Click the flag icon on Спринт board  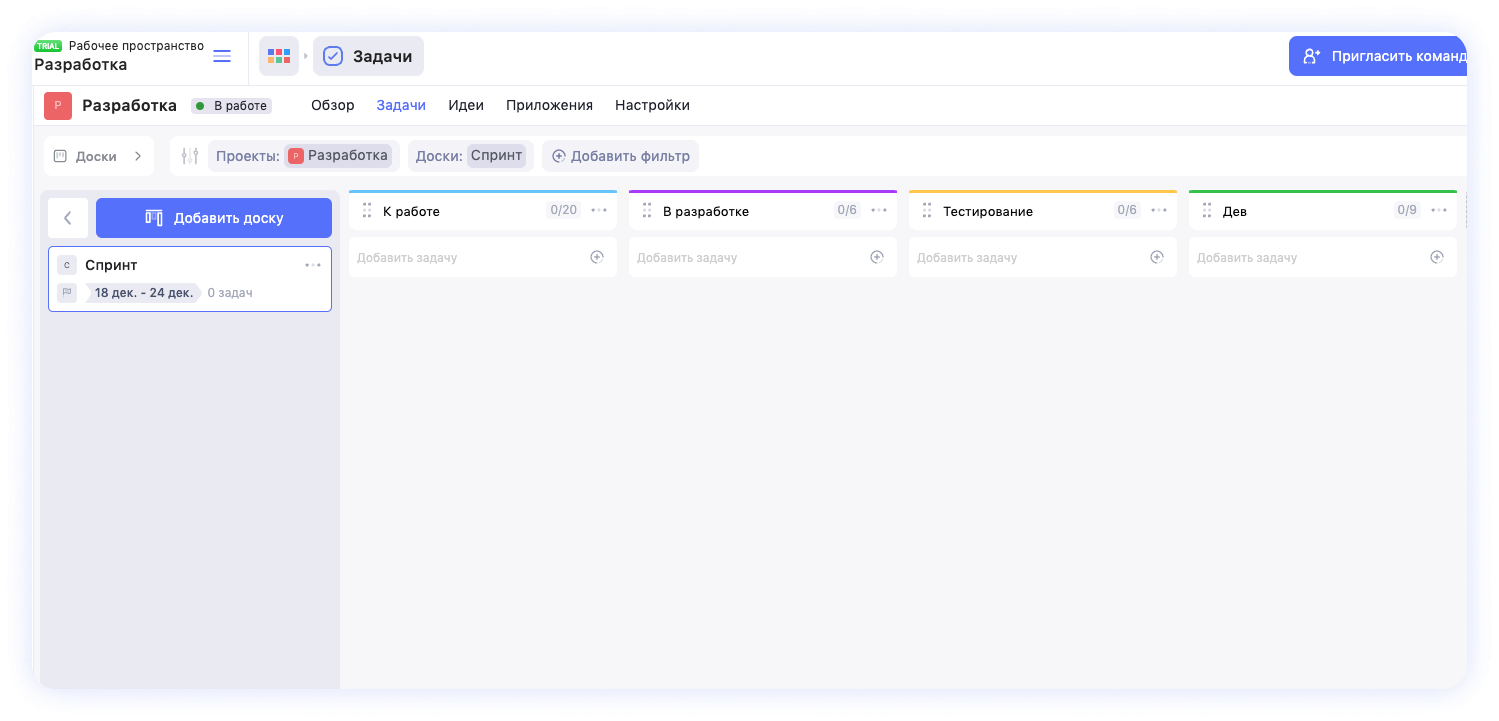pos(67,293)
